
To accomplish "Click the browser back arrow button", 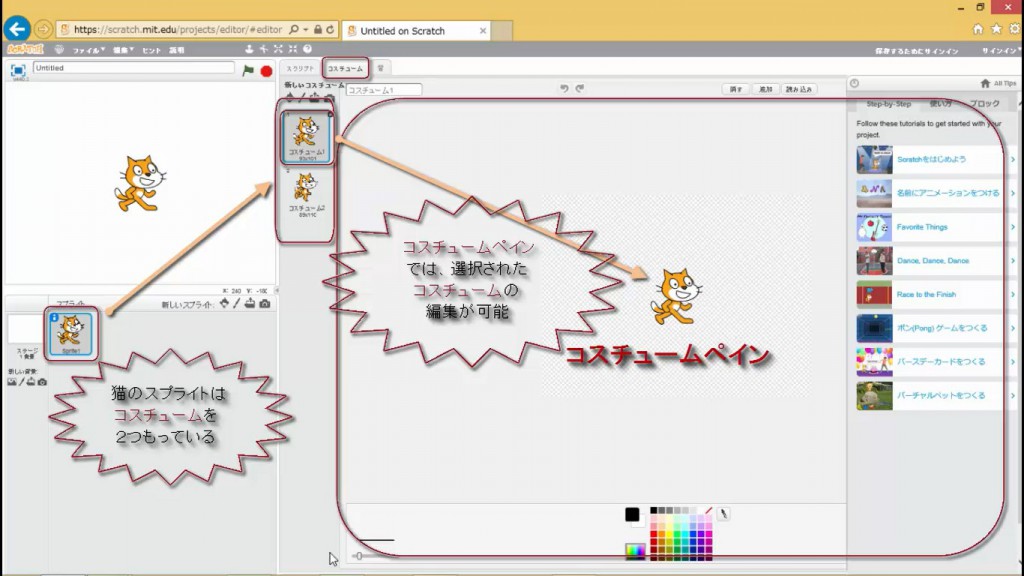I will (17, 29).
